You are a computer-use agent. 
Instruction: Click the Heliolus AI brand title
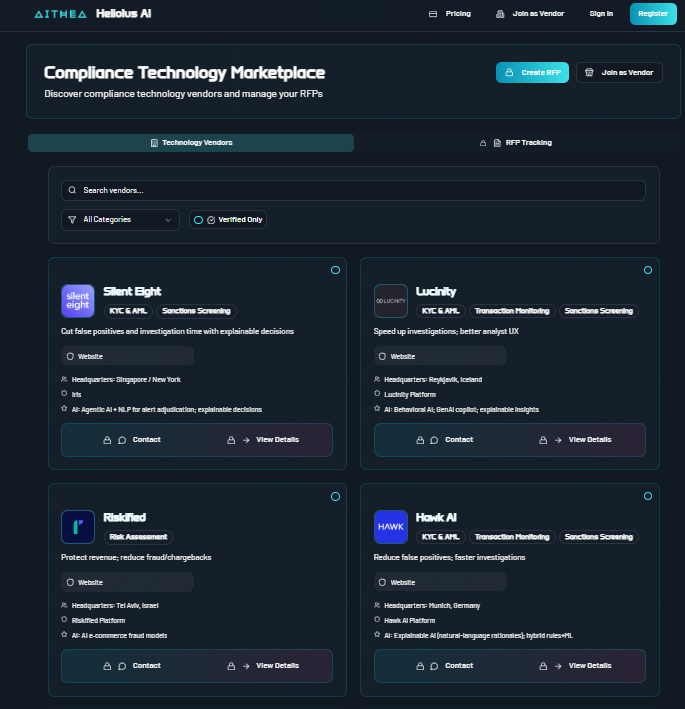tap(123, 14)
